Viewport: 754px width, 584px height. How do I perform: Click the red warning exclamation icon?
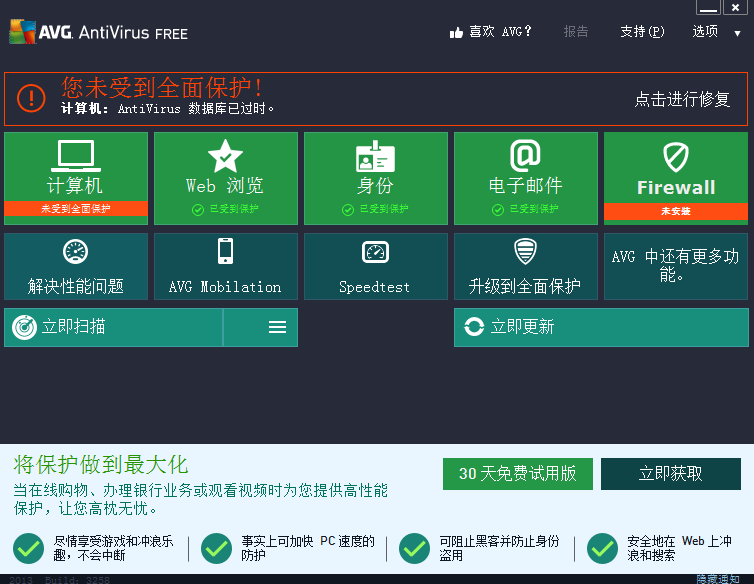(31, 98)
